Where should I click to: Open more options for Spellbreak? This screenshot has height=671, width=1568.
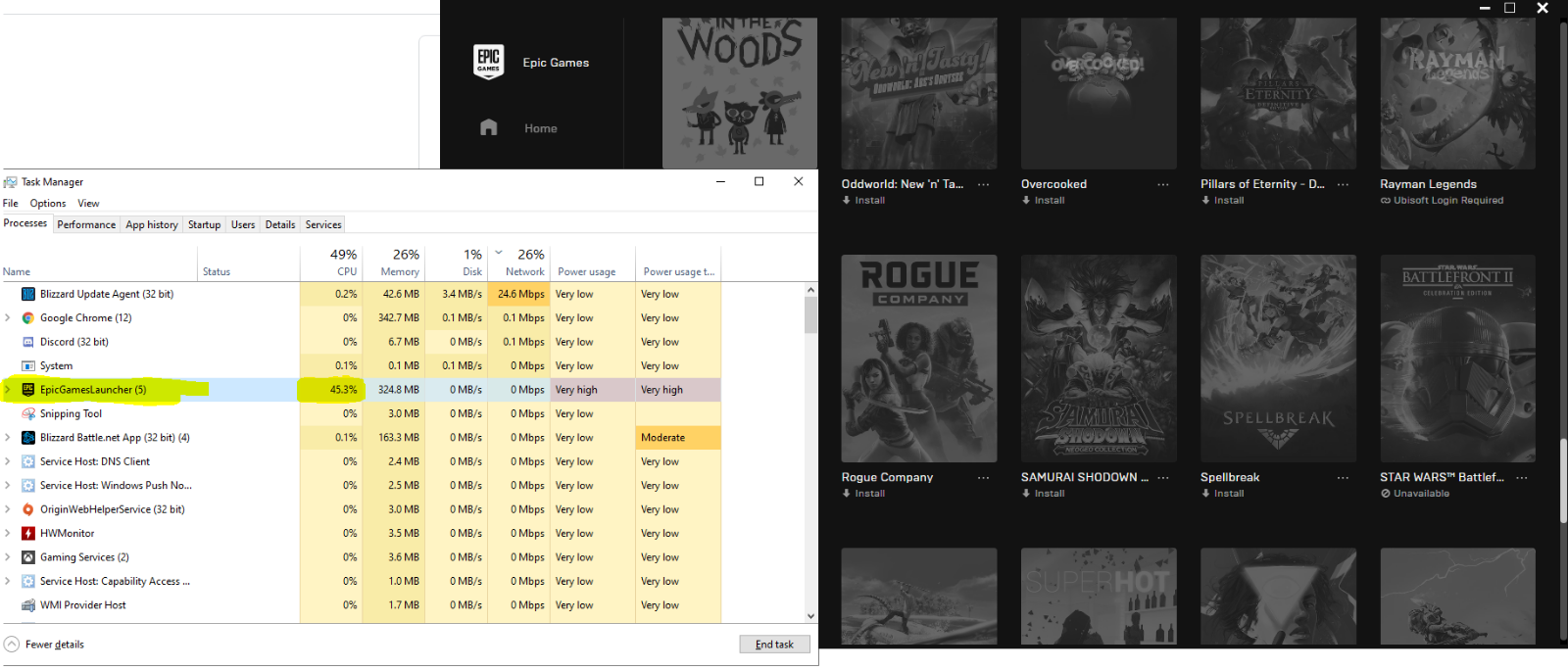(1343, 478)
